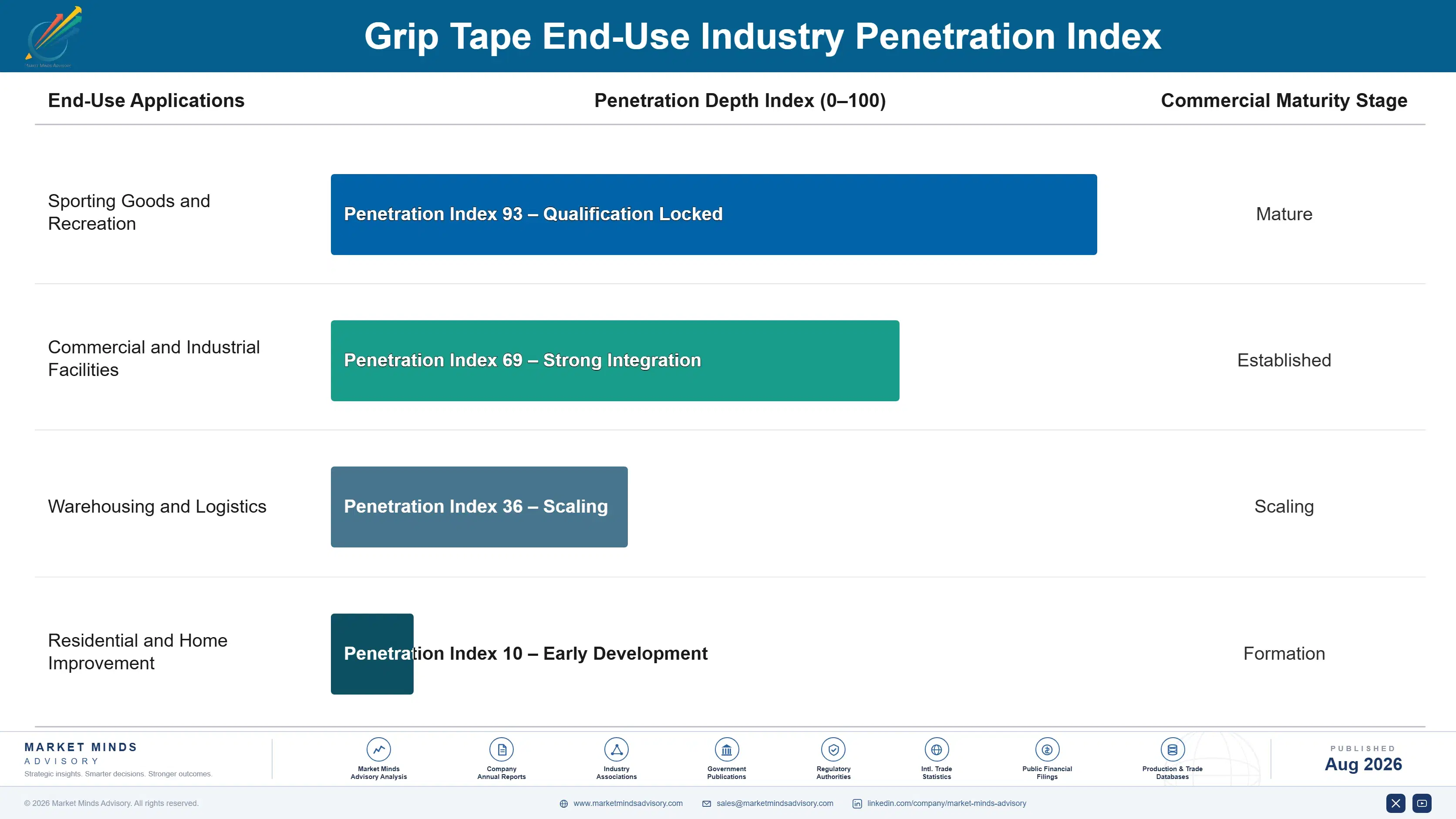Image resolution: width=1456 pixels, height=819 pixels.
Task: Click 'Penetration Depth Index (0–100)' header
Action: pyautogui.click(x=740, y=101)
